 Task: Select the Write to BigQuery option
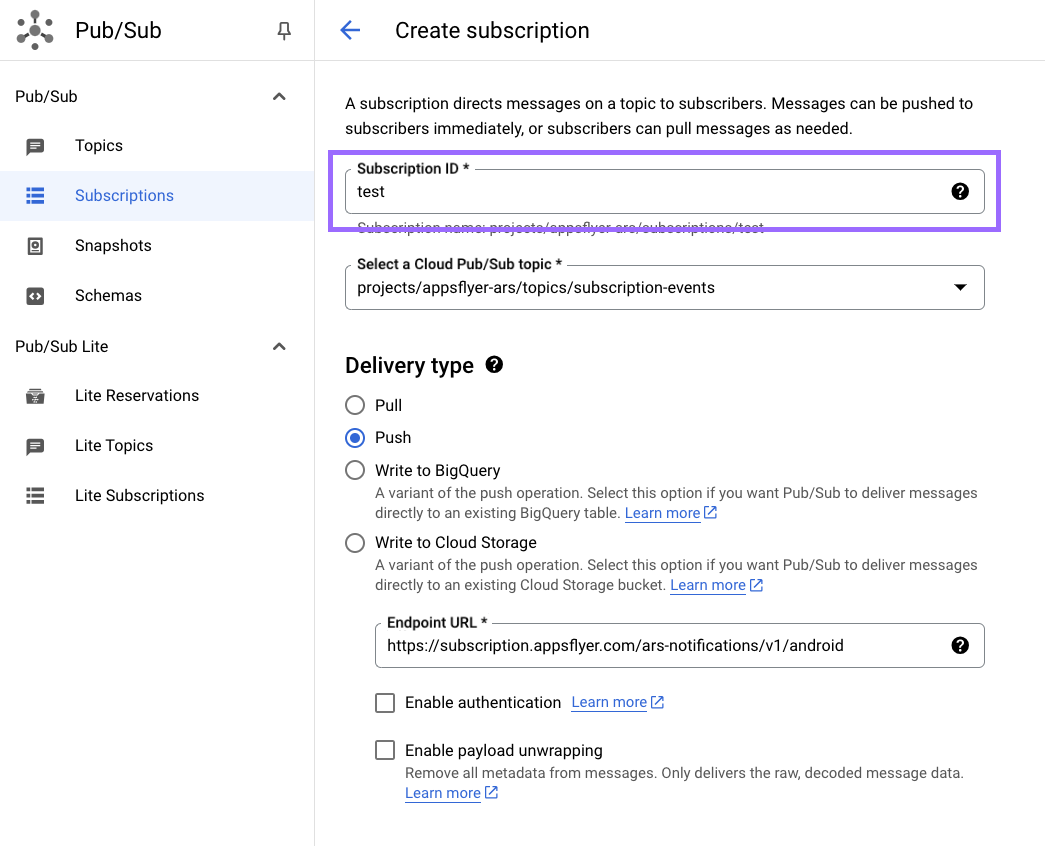355,470
